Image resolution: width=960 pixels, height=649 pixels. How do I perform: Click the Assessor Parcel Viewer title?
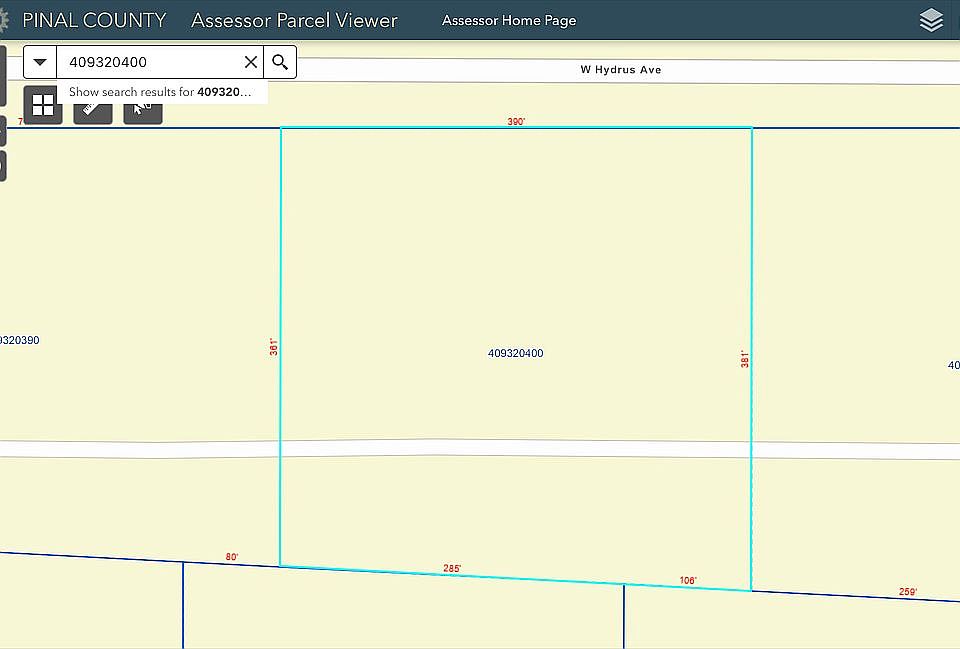[x=294, y=20]
